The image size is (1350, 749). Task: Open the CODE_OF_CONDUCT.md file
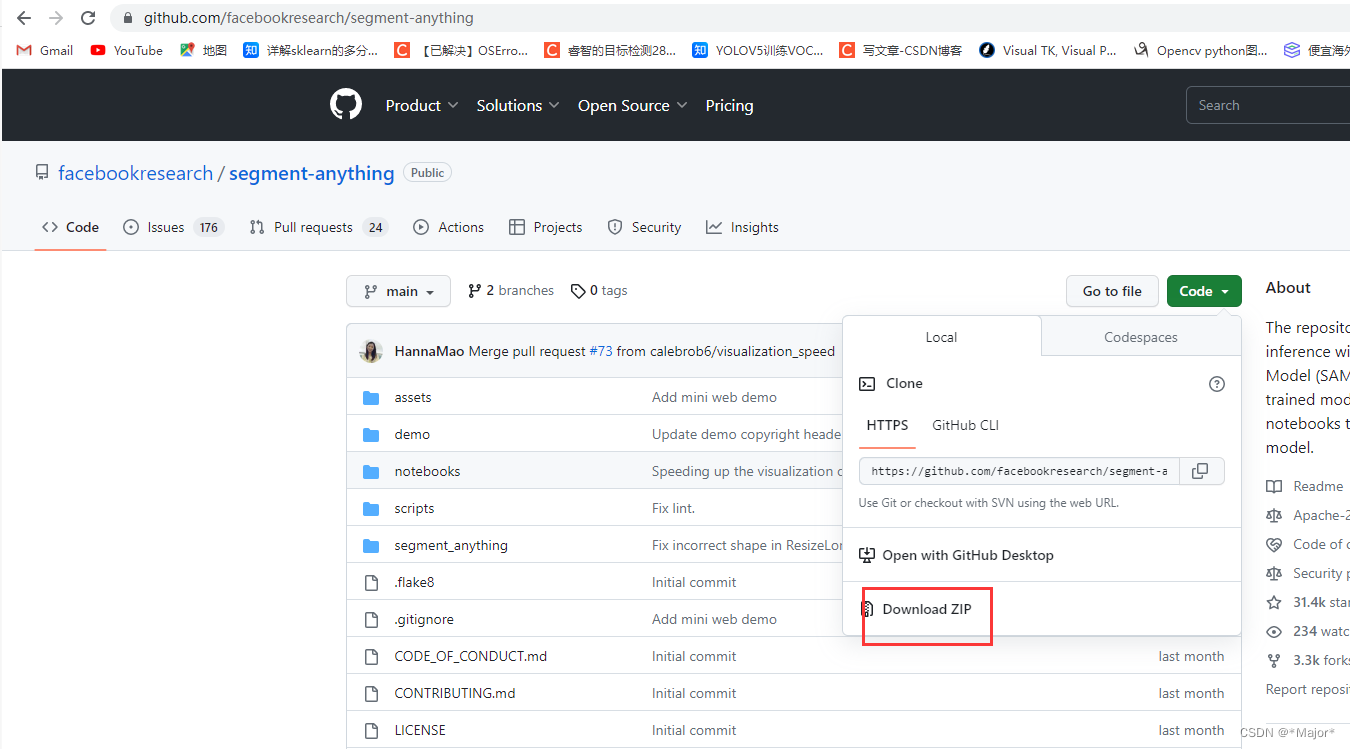pyautogui.click(x=471, y=657)
